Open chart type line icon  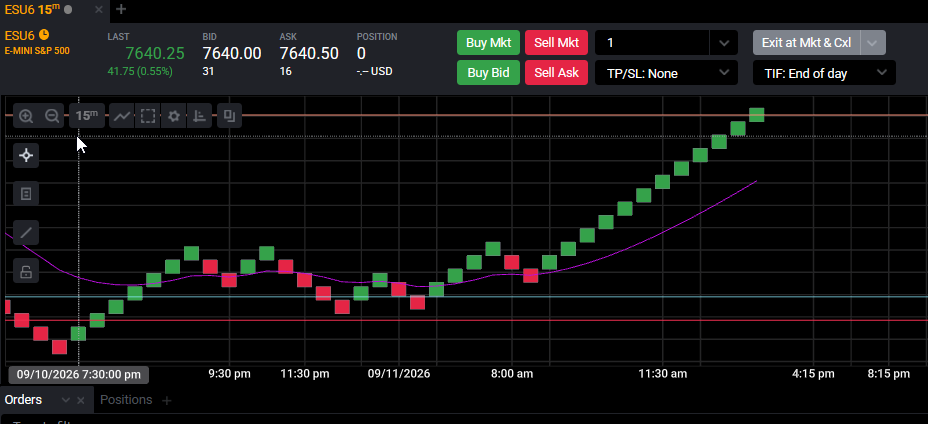121,116
